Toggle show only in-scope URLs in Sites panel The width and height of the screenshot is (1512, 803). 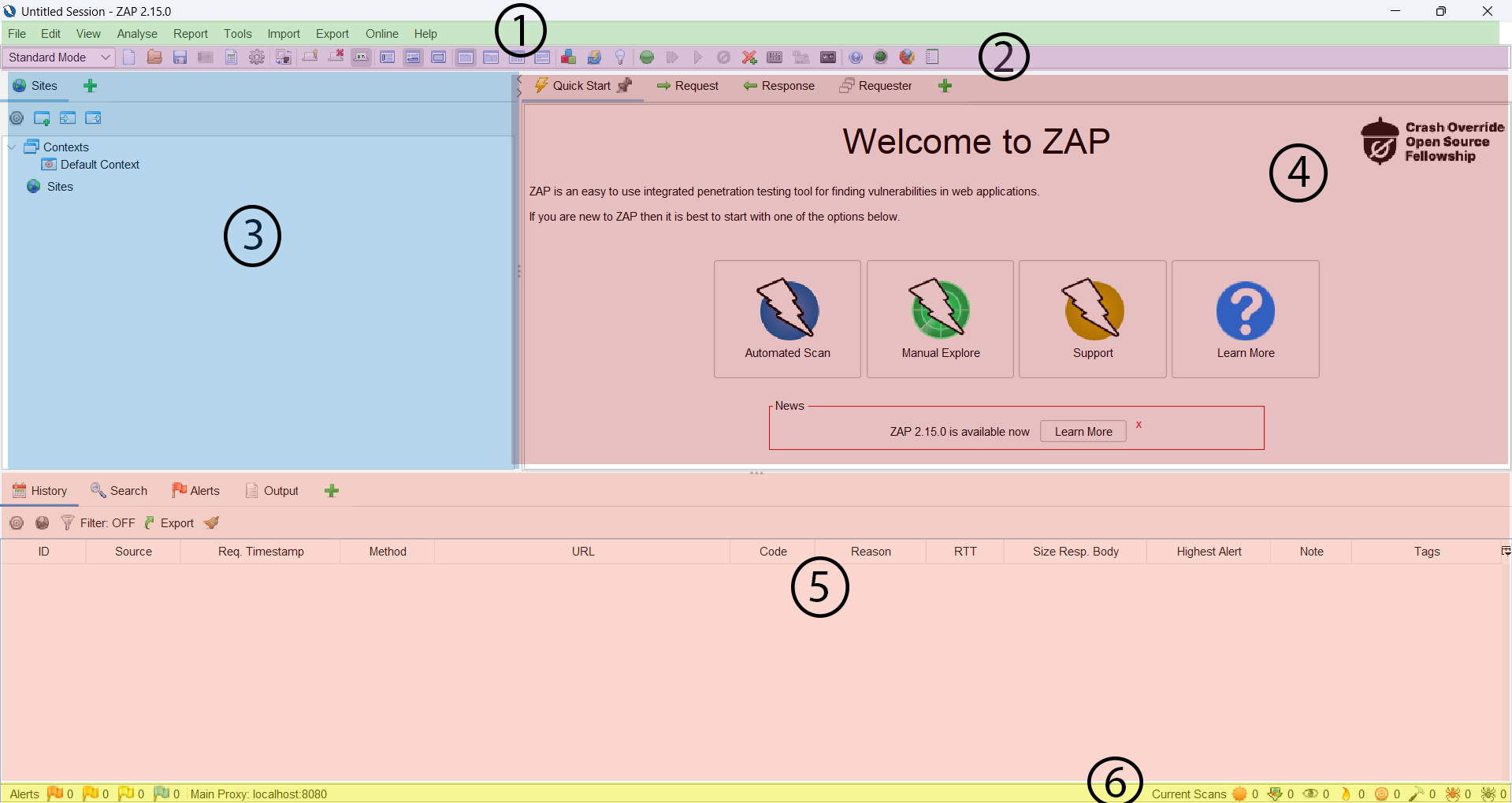17,118
